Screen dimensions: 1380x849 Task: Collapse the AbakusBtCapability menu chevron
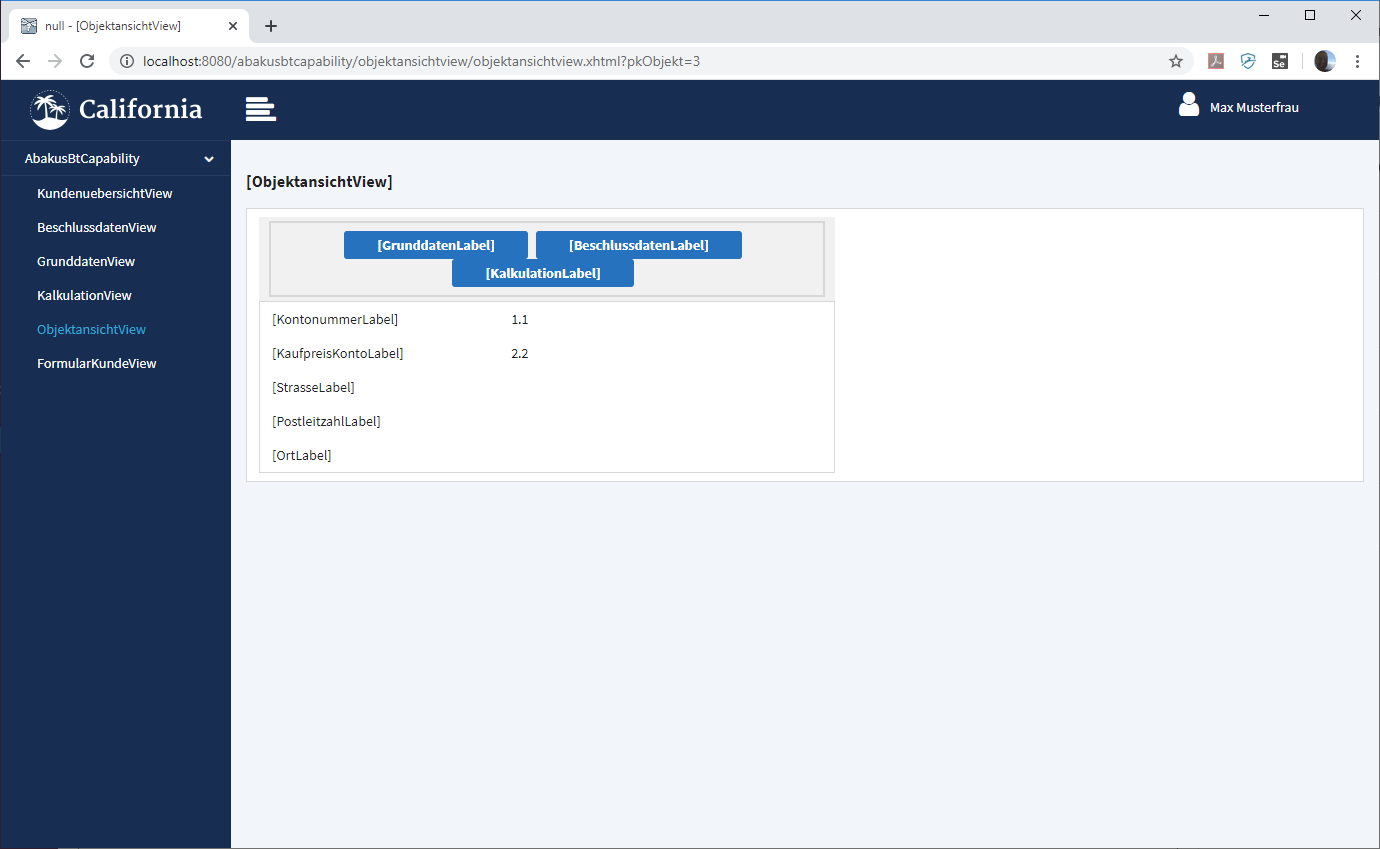[x=209, y=159]
